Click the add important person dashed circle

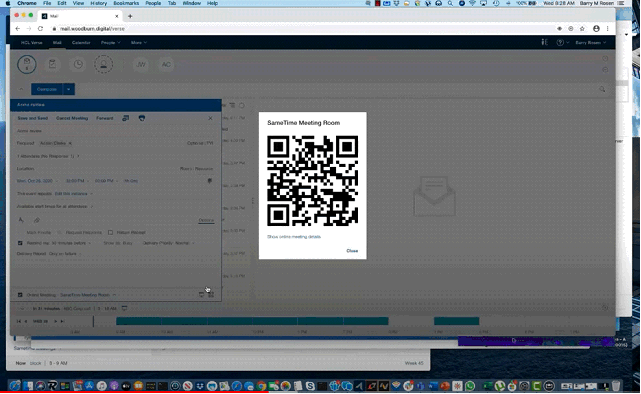point(103,65)
